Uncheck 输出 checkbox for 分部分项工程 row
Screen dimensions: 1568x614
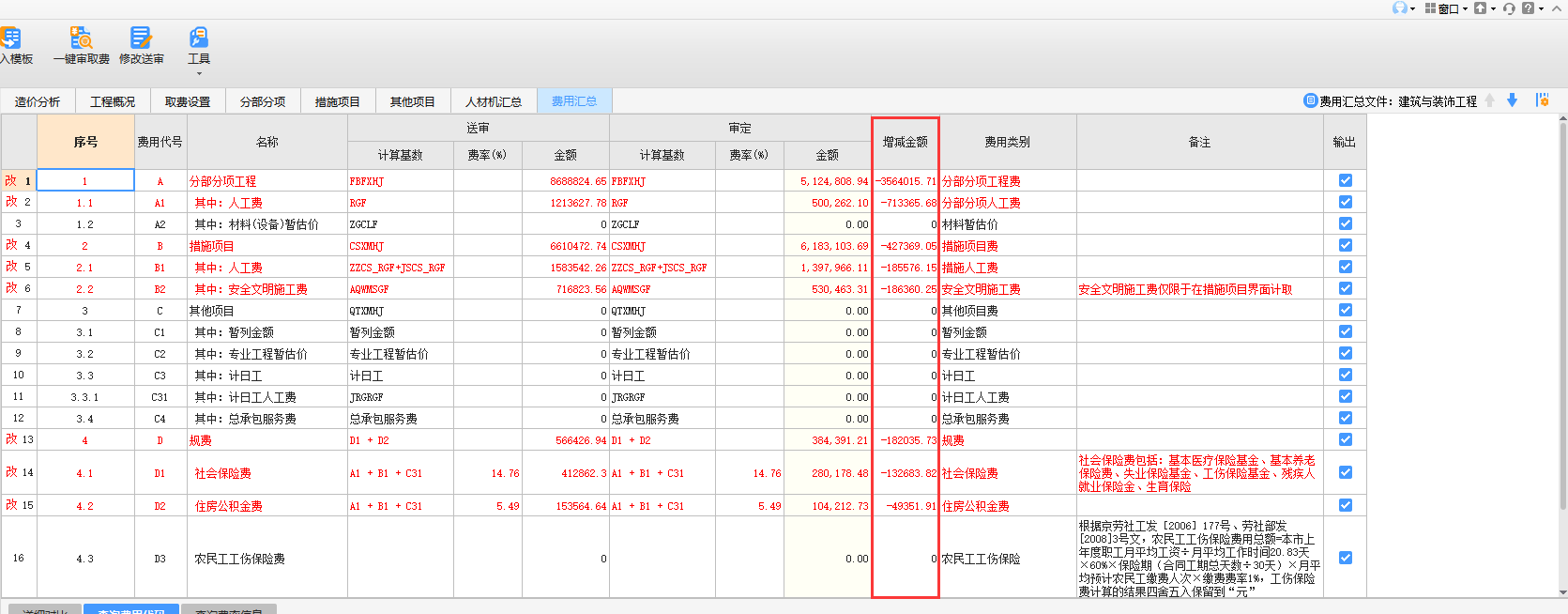(x=1345, y=180)
